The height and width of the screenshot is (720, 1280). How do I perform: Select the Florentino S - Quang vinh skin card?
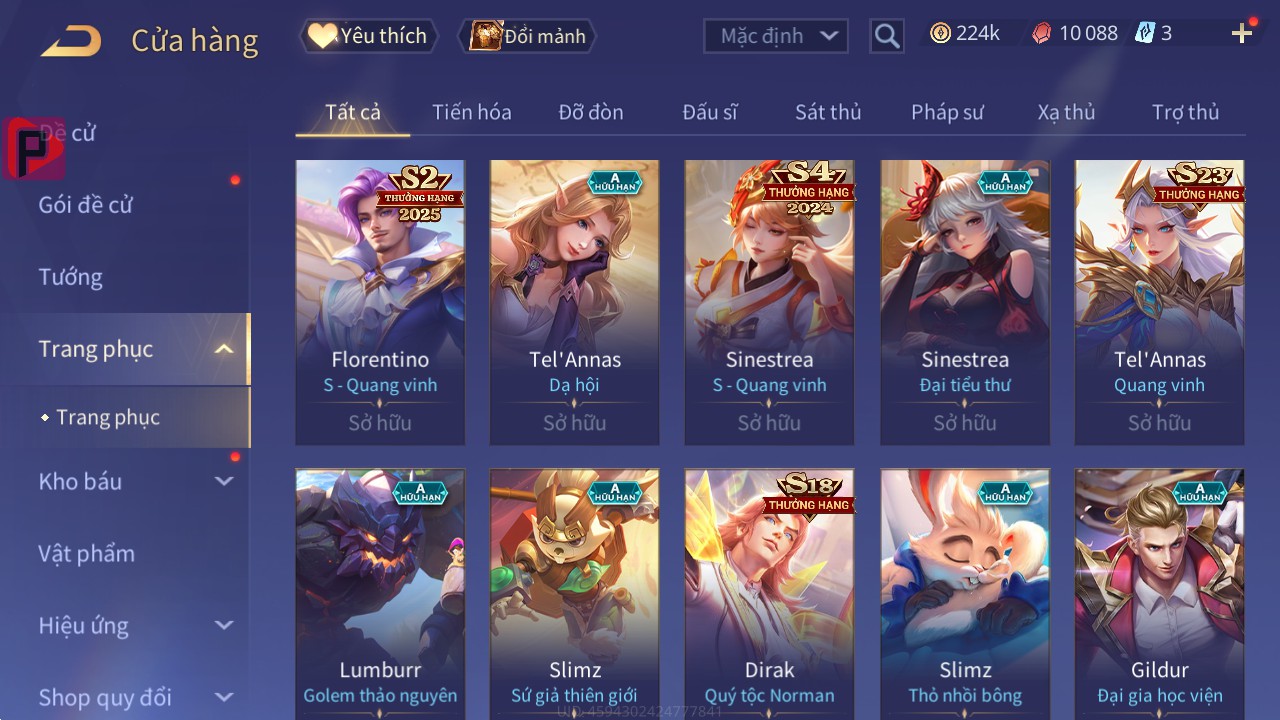click(380, 302)
